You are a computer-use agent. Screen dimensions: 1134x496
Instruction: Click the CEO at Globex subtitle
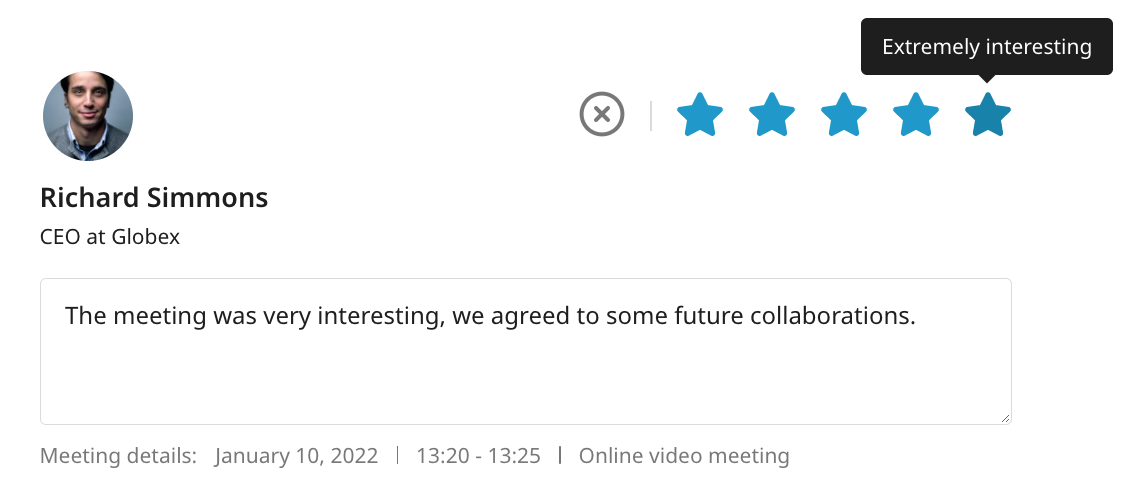pyautogui.click(x=110, y=237)
